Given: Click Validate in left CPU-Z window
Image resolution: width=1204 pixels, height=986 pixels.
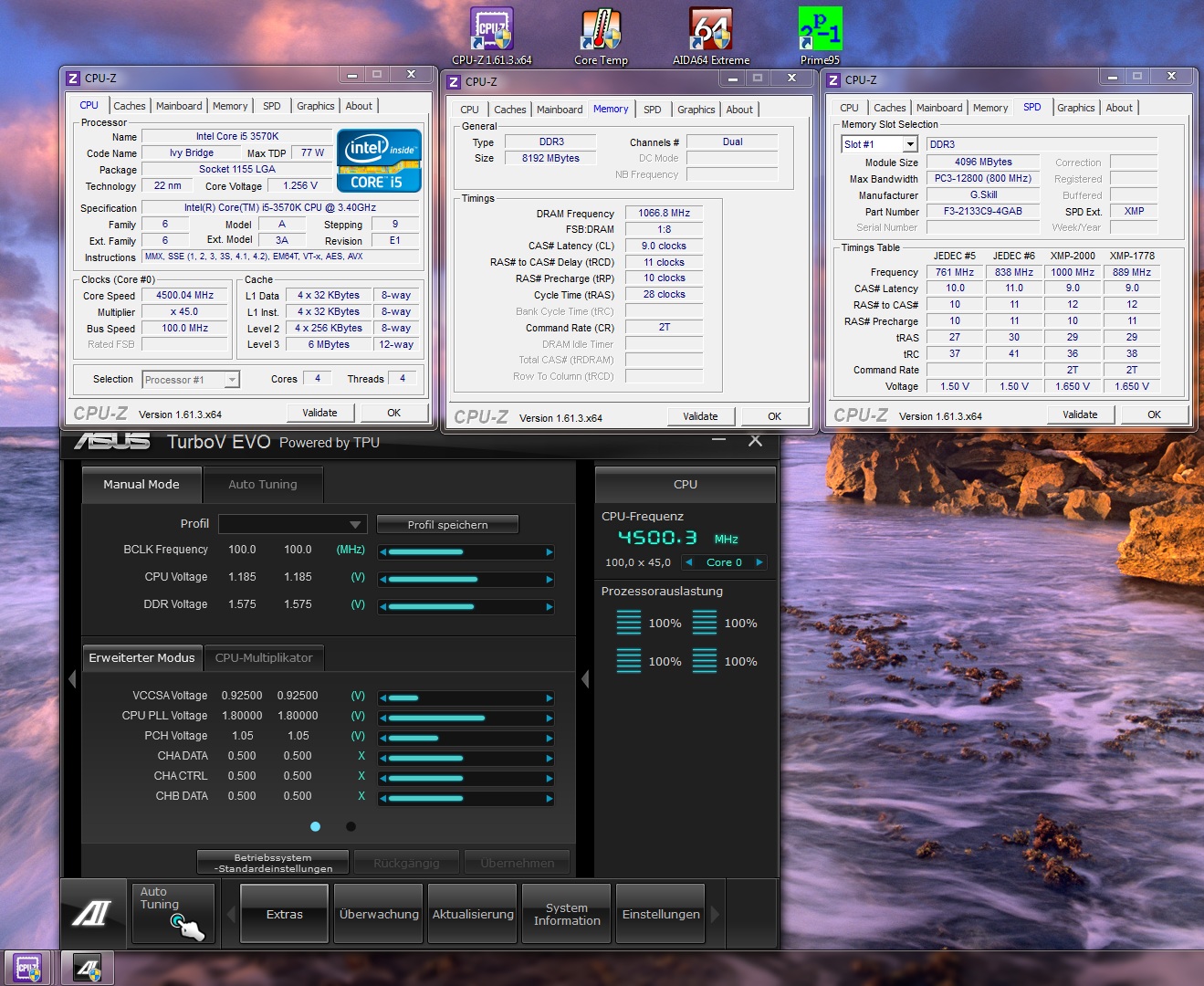Looking at the screenshot, I should pyautogui.click(x=319, y=413).
